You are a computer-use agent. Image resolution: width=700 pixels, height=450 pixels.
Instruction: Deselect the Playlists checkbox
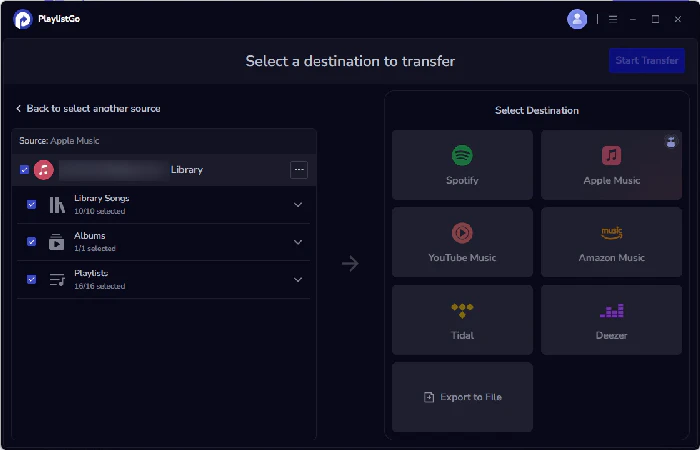32,280
